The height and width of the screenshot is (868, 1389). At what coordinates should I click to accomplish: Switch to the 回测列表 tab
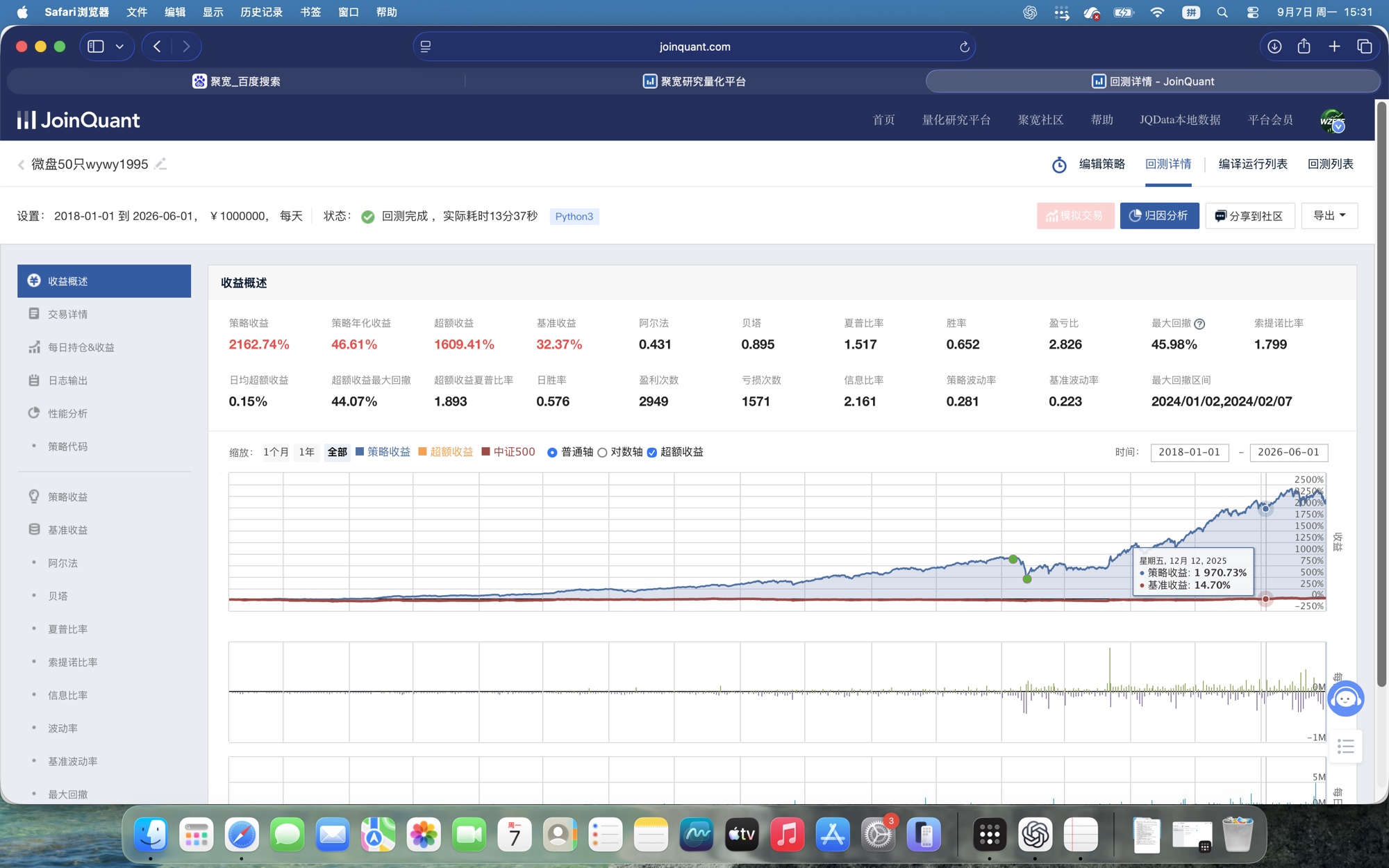click(x=1330, y=165)
